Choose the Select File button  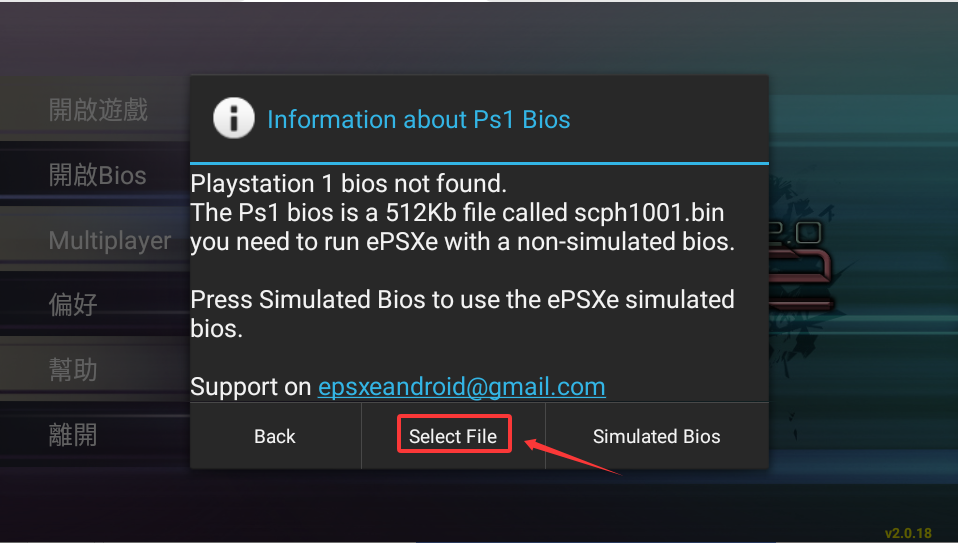click(453, 436)
